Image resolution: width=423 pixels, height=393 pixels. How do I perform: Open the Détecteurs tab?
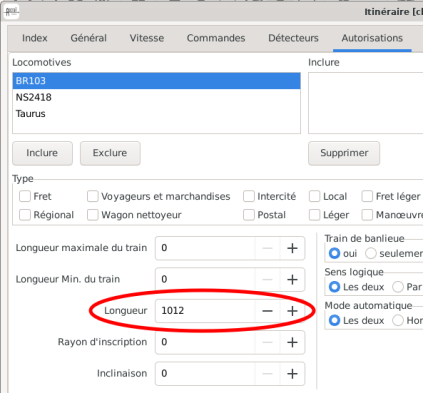tap(293, 38)
